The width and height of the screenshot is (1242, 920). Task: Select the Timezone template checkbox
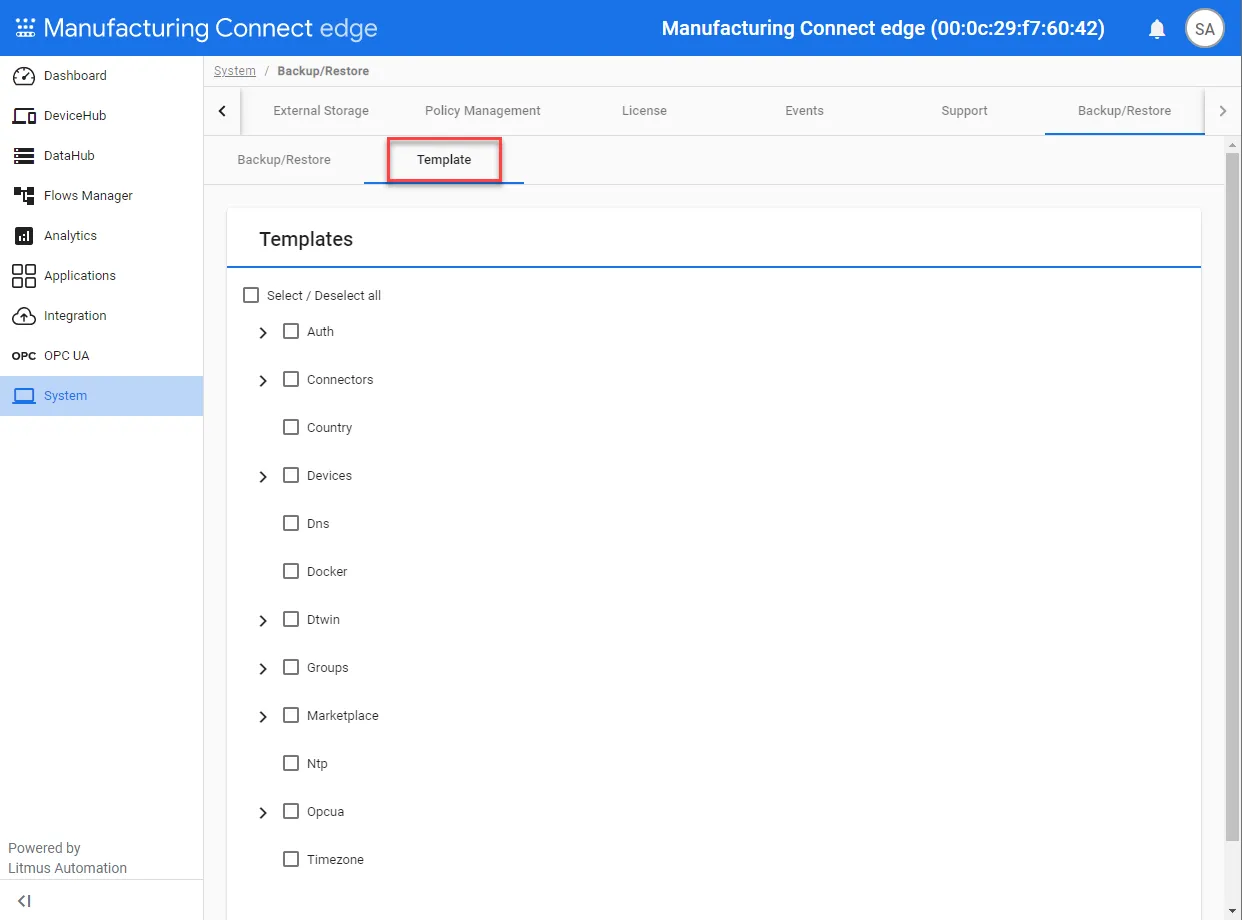click(291, 859)
